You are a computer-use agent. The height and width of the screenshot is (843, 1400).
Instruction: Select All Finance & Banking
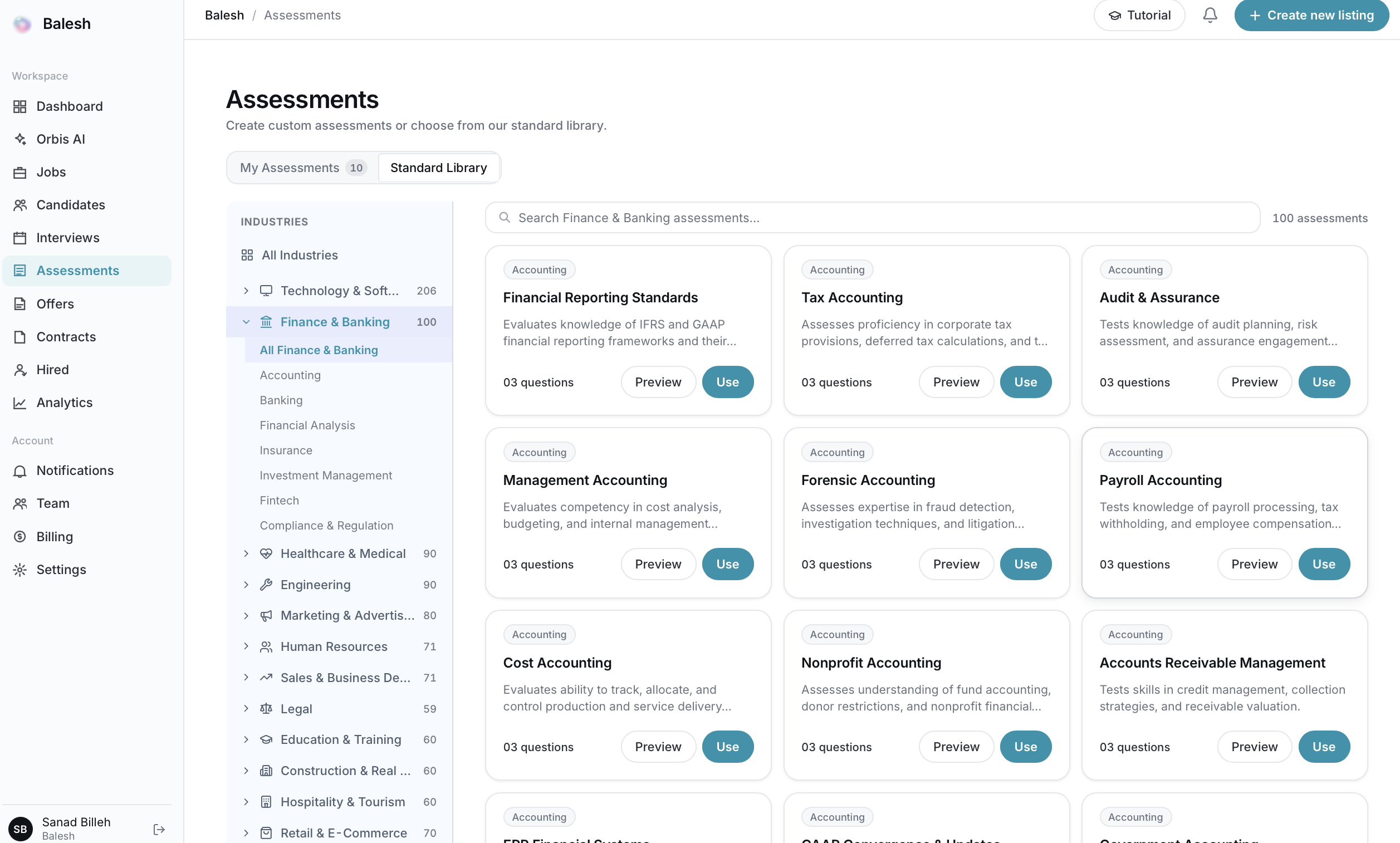coord(349,350)
